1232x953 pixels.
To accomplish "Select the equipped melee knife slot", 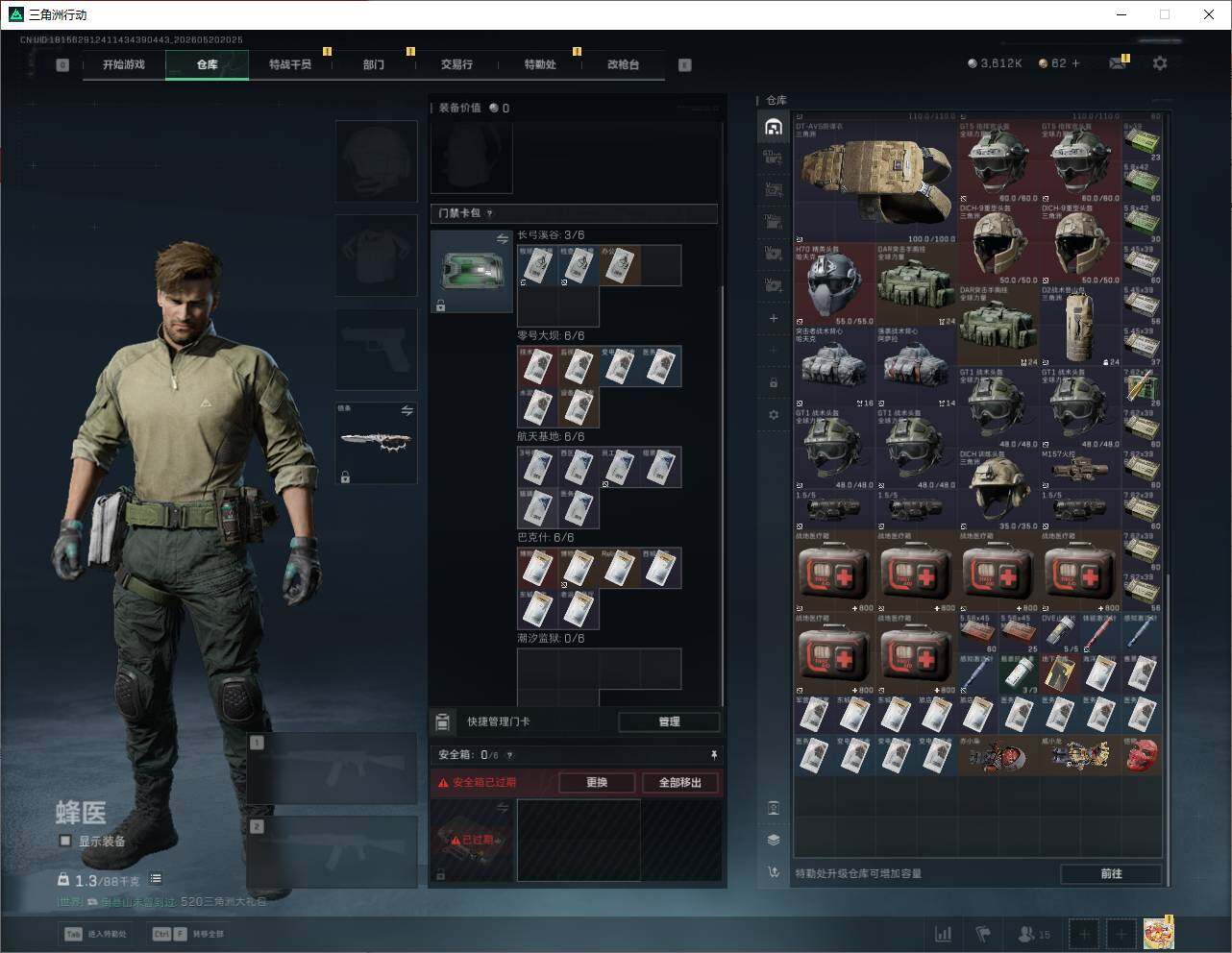I will [x=377, y=443].
